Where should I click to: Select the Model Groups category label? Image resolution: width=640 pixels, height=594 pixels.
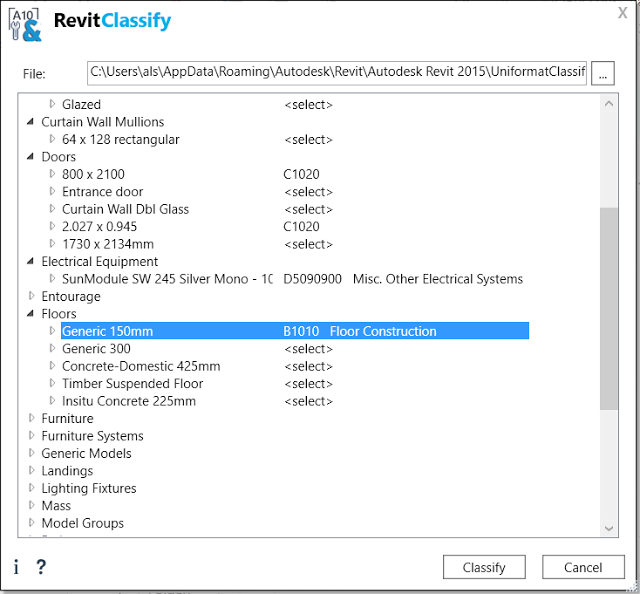[x=82, y=523]
